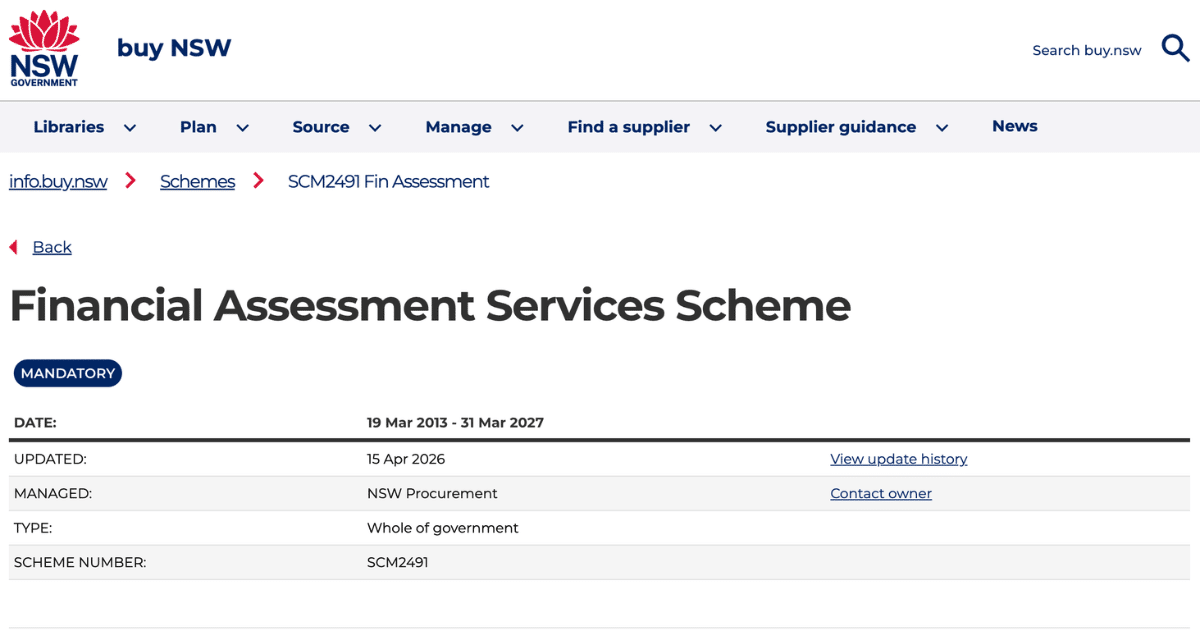Click the NSW Government waratah logo

[x=44, y=49]
